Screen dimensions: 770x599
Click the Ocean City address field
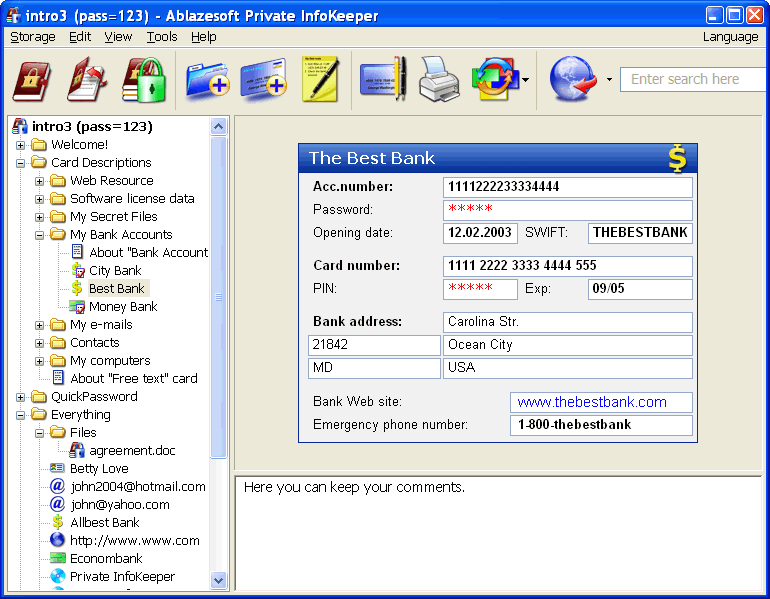click(x=568, y=345)
